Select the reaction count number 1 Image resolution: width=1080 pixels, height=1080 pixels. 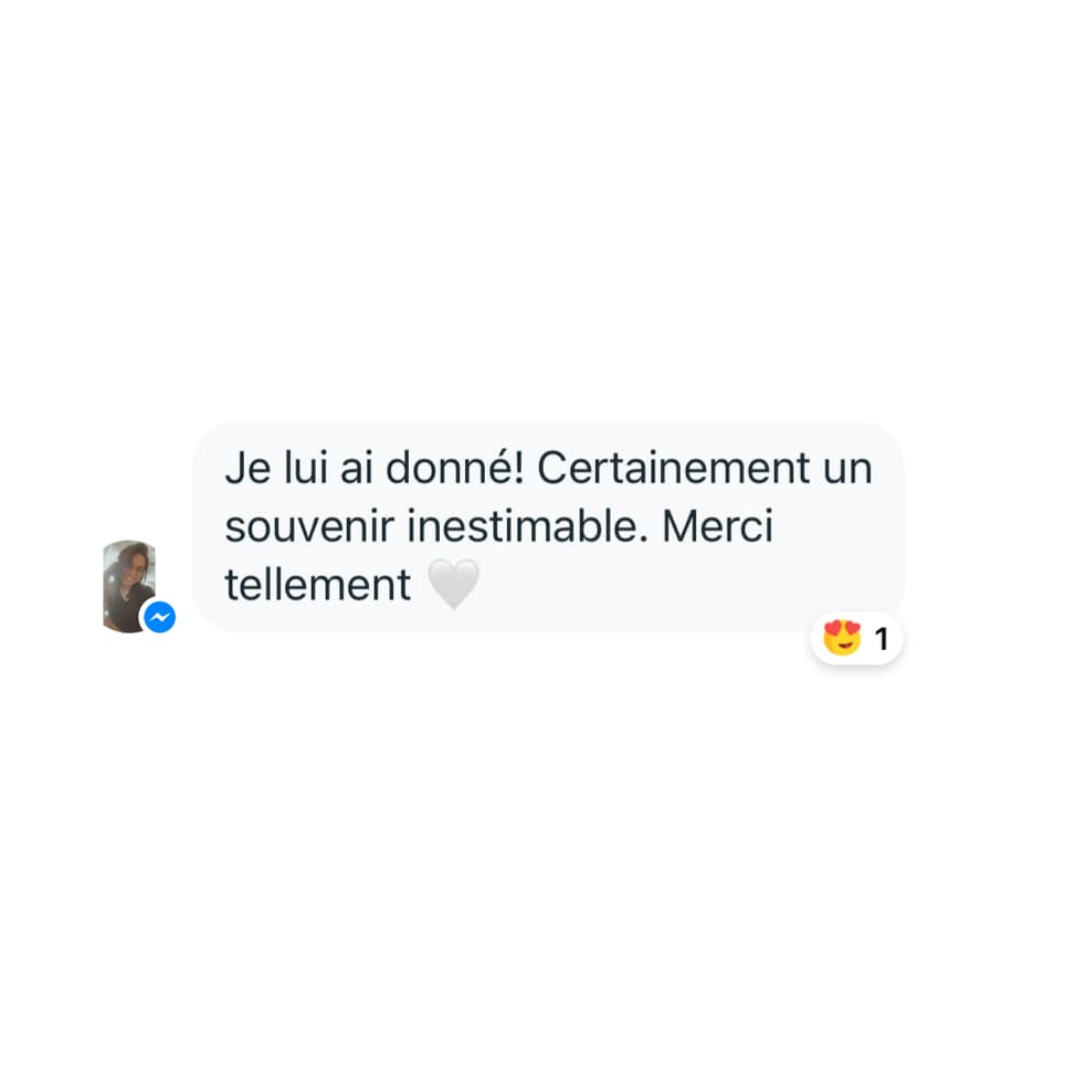(x=882, y=639)
